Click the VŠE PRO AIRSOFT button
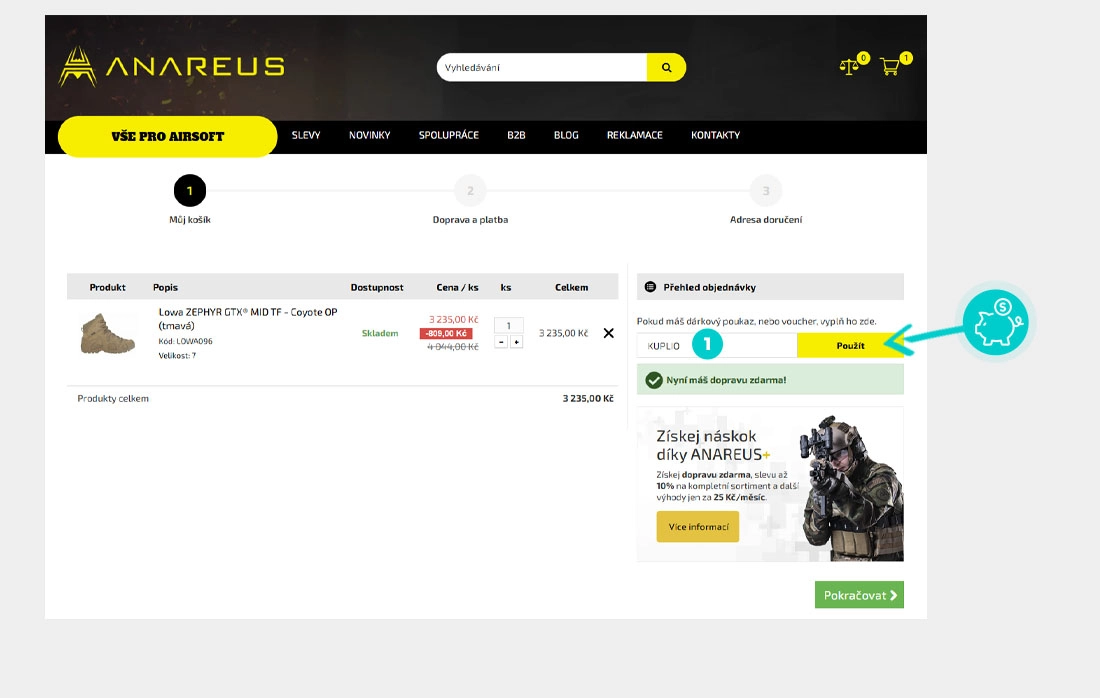The width and height of the screenshot is (1100, 698). 168,136
